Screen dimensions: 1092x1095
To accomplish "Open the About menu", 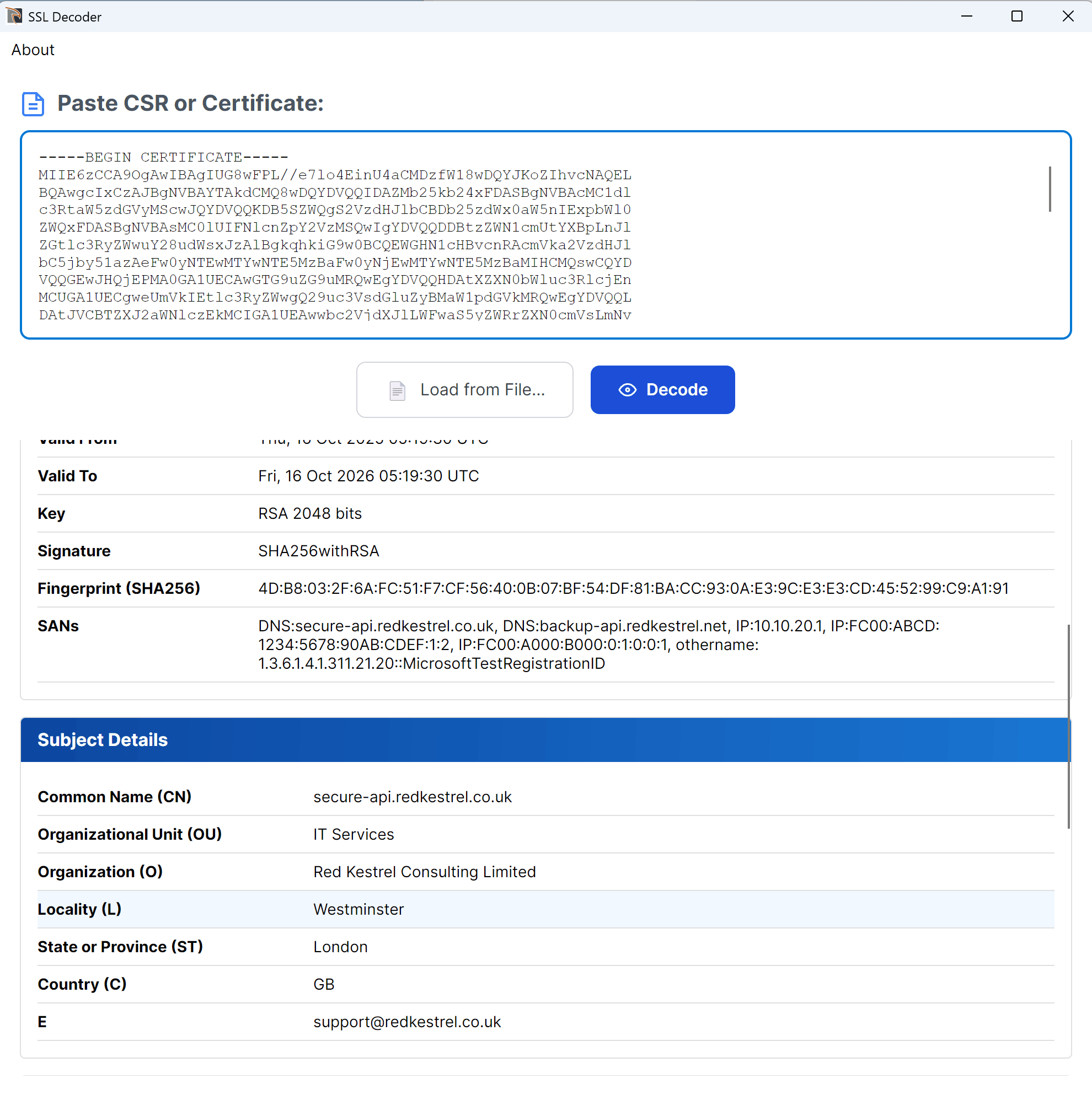I will tap(33, 50).
